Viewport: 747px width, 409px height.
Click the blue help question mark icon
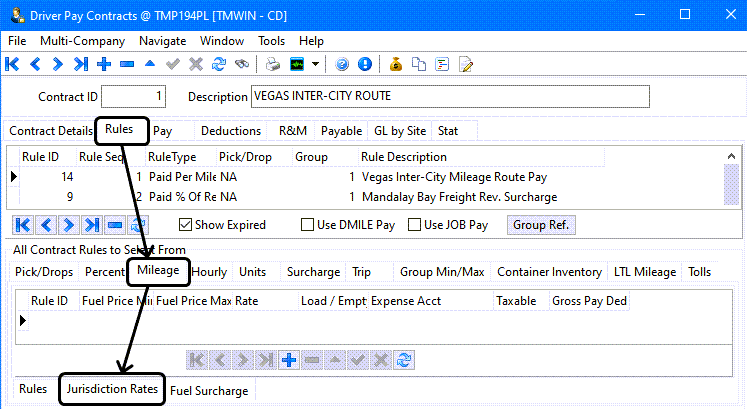pyautogui.click(x=342, y=64)
